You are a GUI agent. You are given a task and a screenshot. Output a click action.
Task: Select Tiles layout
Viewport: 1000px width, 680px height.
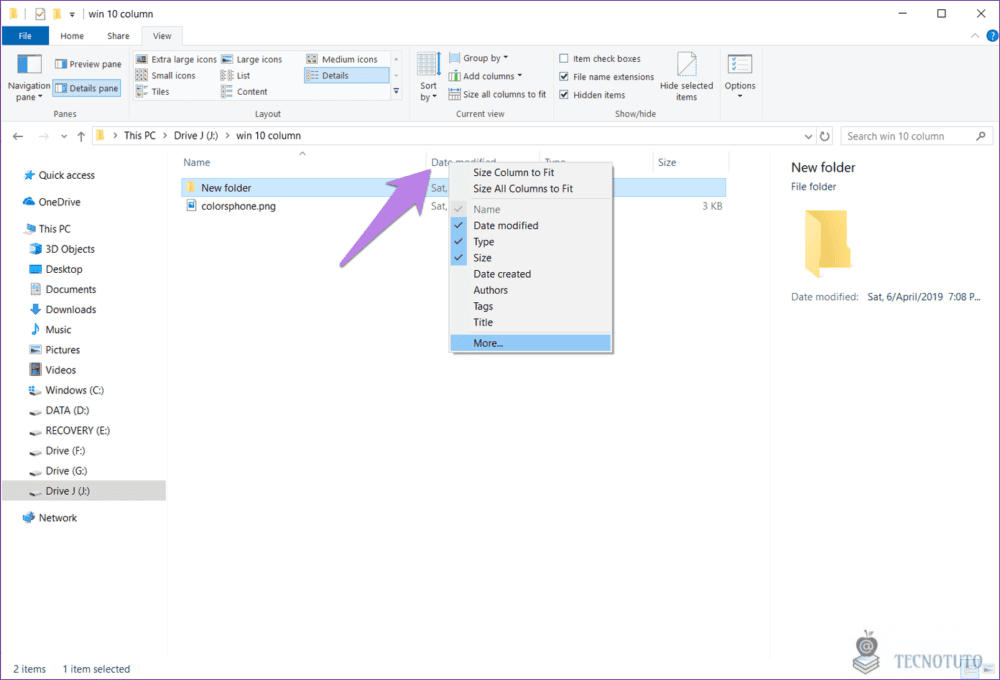click(153, 92)
